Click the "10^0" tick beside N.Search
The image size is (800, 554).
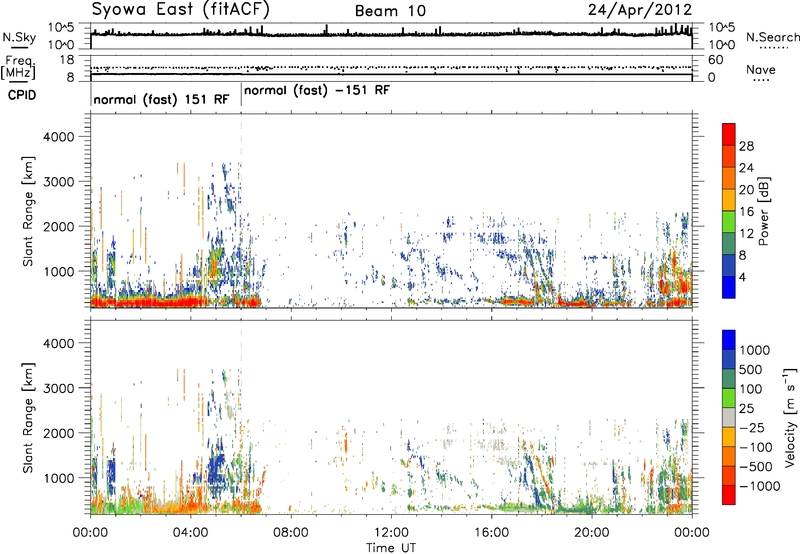(722, 45)
